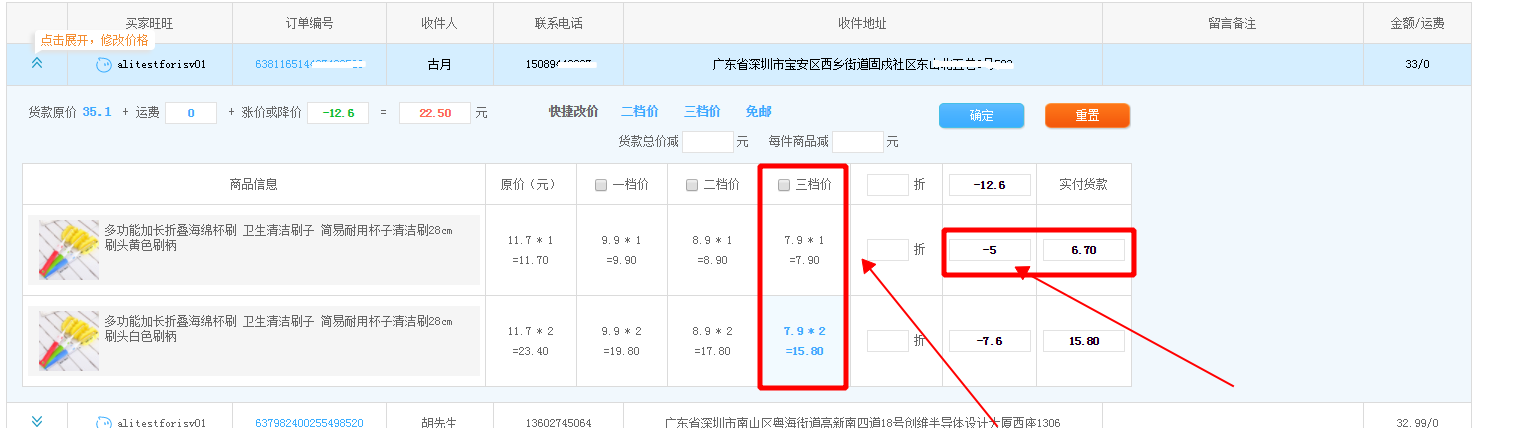Check the 三档价 checkbox
This screenshot has width=1516, height=428.
pos(784,185)
